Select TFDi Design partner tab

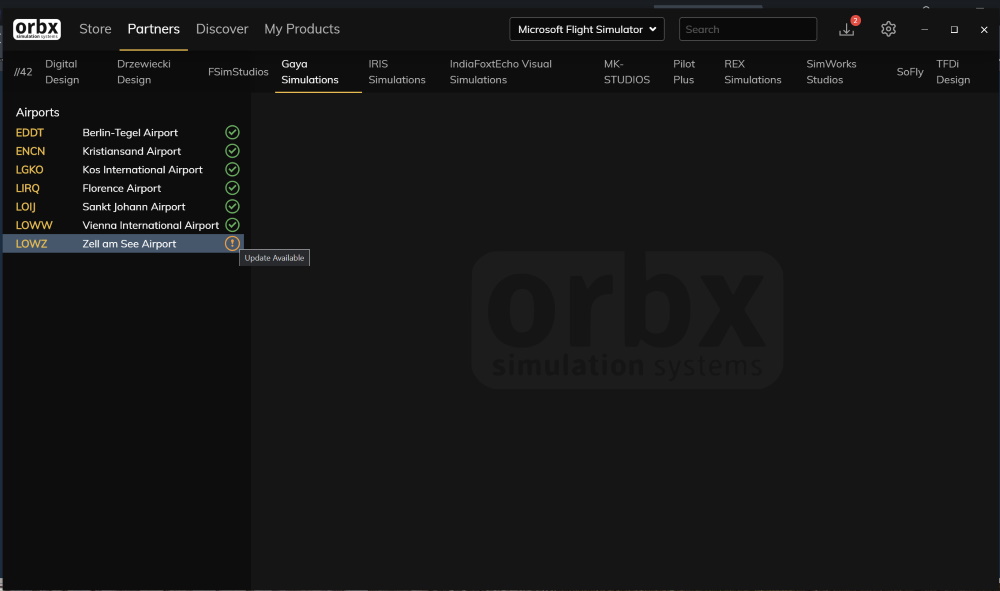tap(953, 71)
